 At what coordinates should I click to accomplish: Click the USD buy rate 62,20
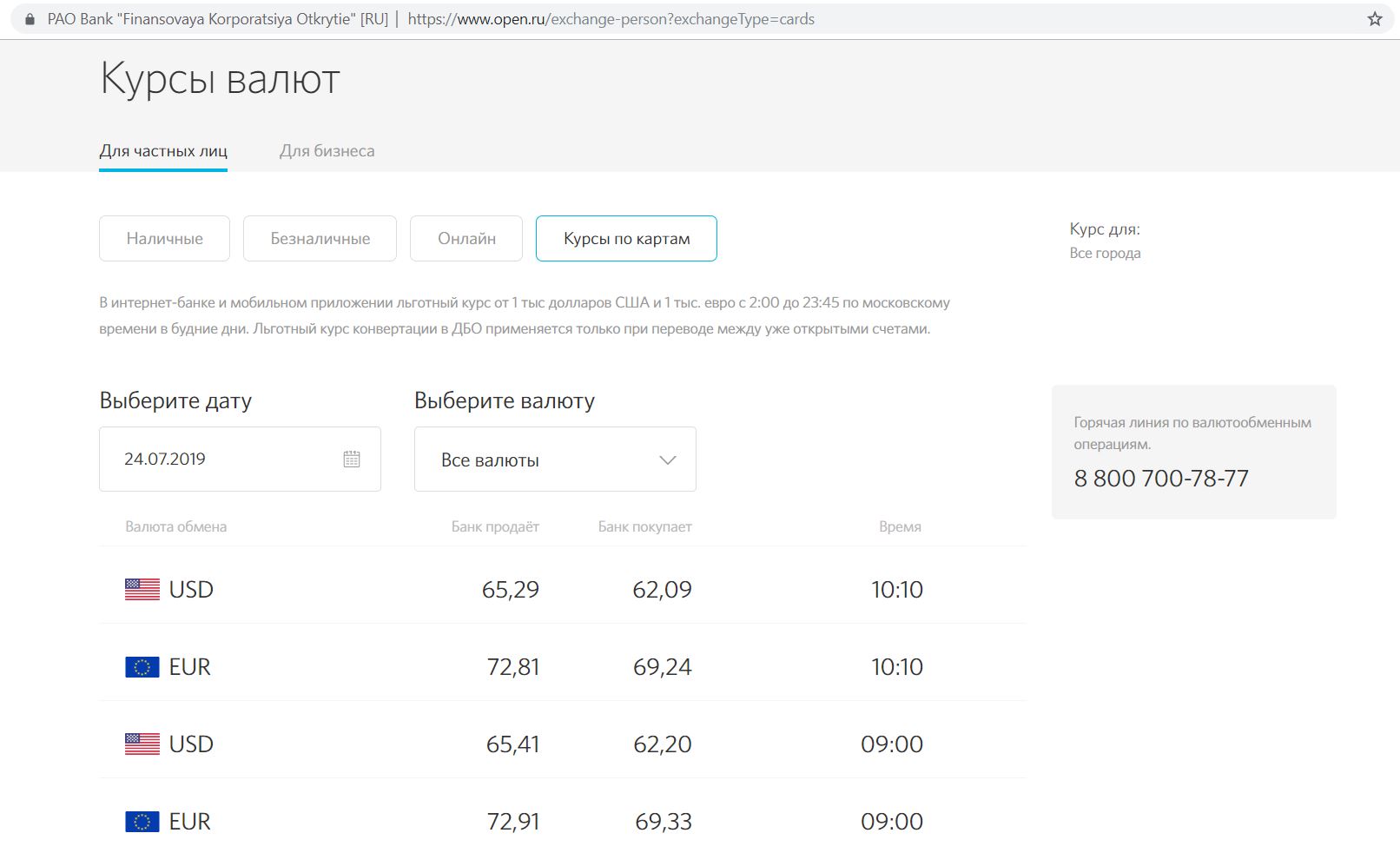click(x=662, y=744)
